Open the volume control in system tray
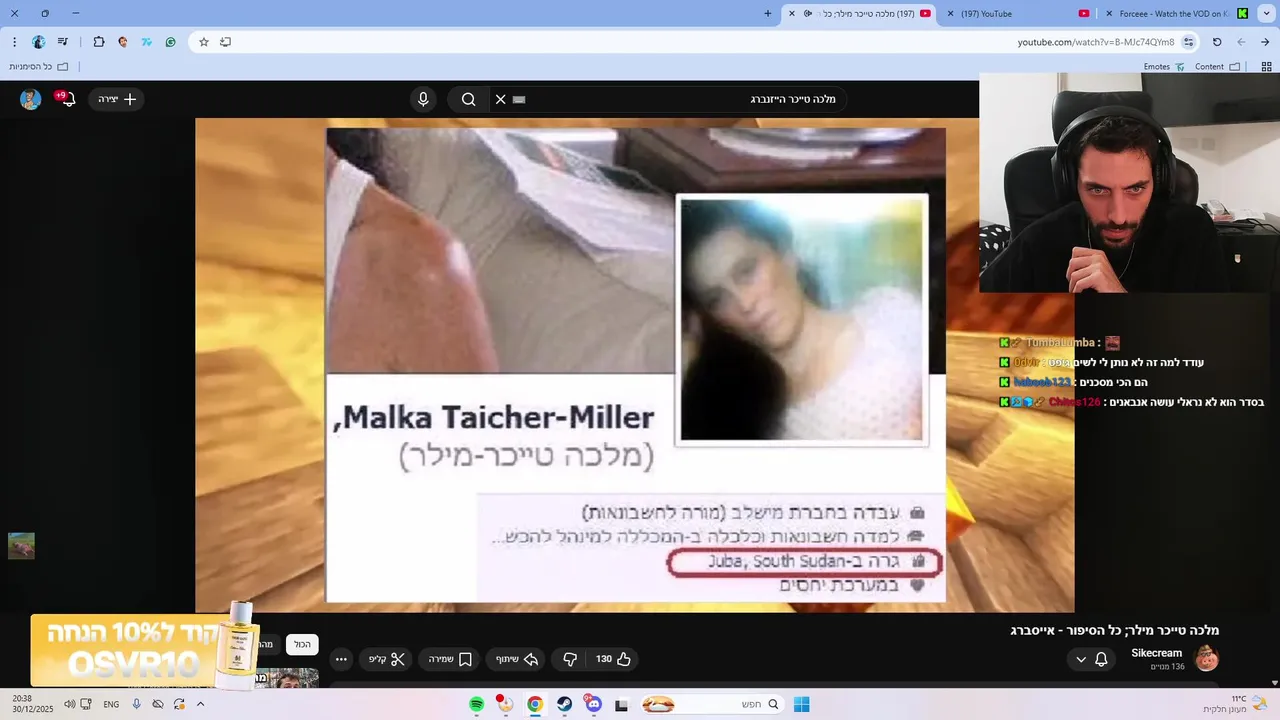Image resolution: width=1280 pixels, height=720 pixels. click(69, 704)
